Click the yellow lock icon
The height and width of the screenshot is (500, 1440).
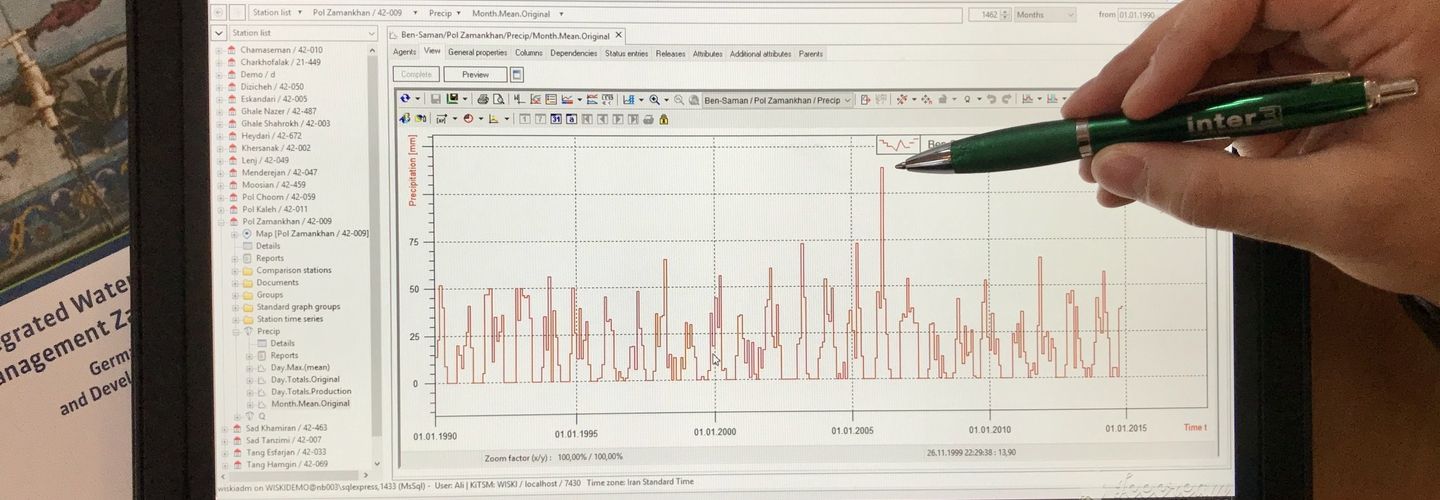pyautogui.click(x=663, y=119)
